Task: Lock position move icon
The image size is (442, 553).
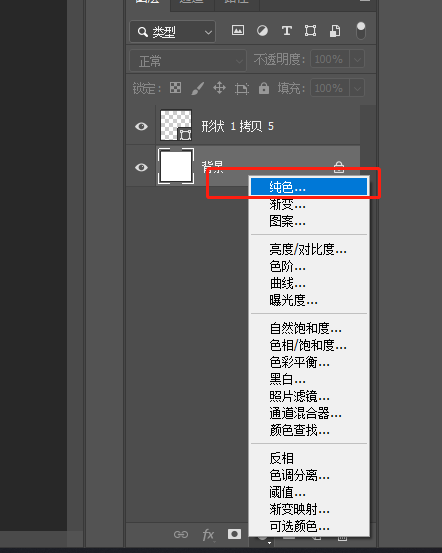Action: click(x=219, y=88)
